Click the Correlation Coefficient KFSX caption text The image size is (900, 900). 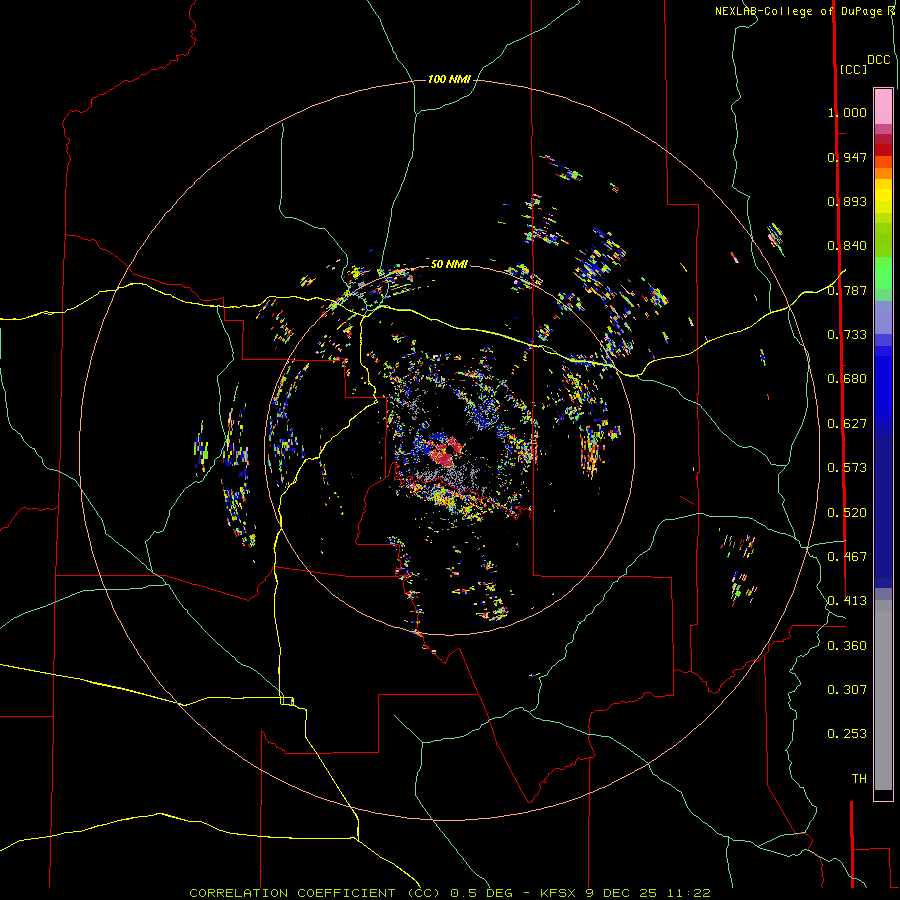coord(450,893)
